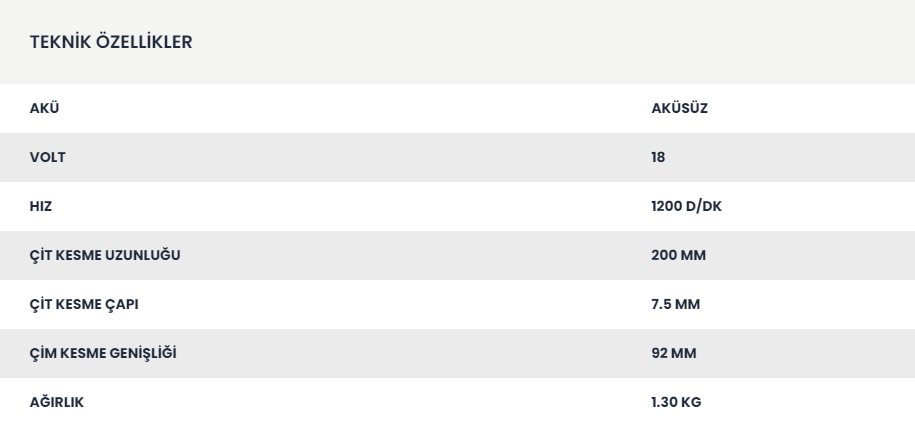The height and width of the screenshot is (427, 915).
Task: Select the VOLT row label
Action: tap(47, 158)
